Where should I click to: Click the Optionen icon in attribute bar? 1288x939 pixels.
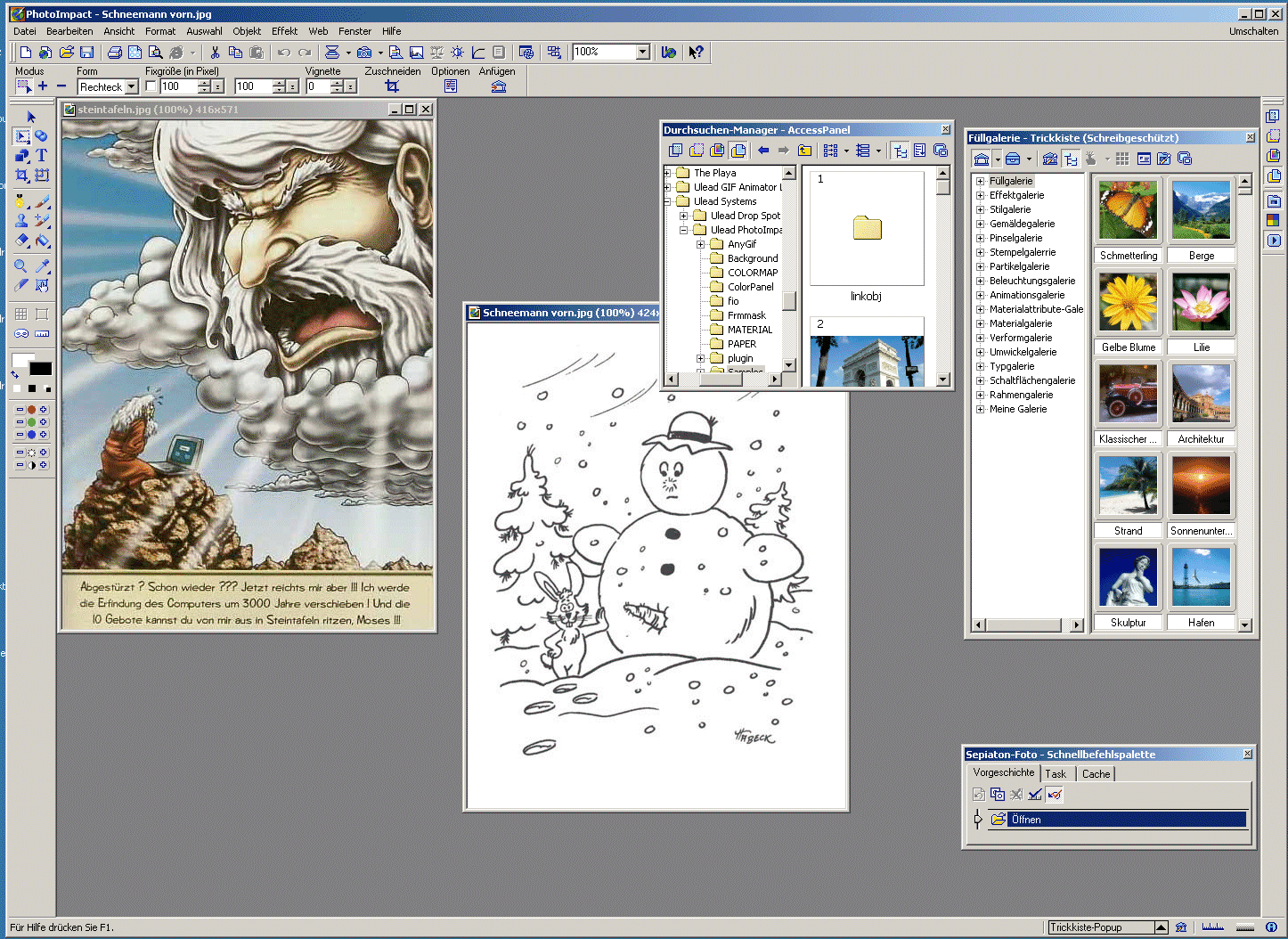click(x=451, y=86)
